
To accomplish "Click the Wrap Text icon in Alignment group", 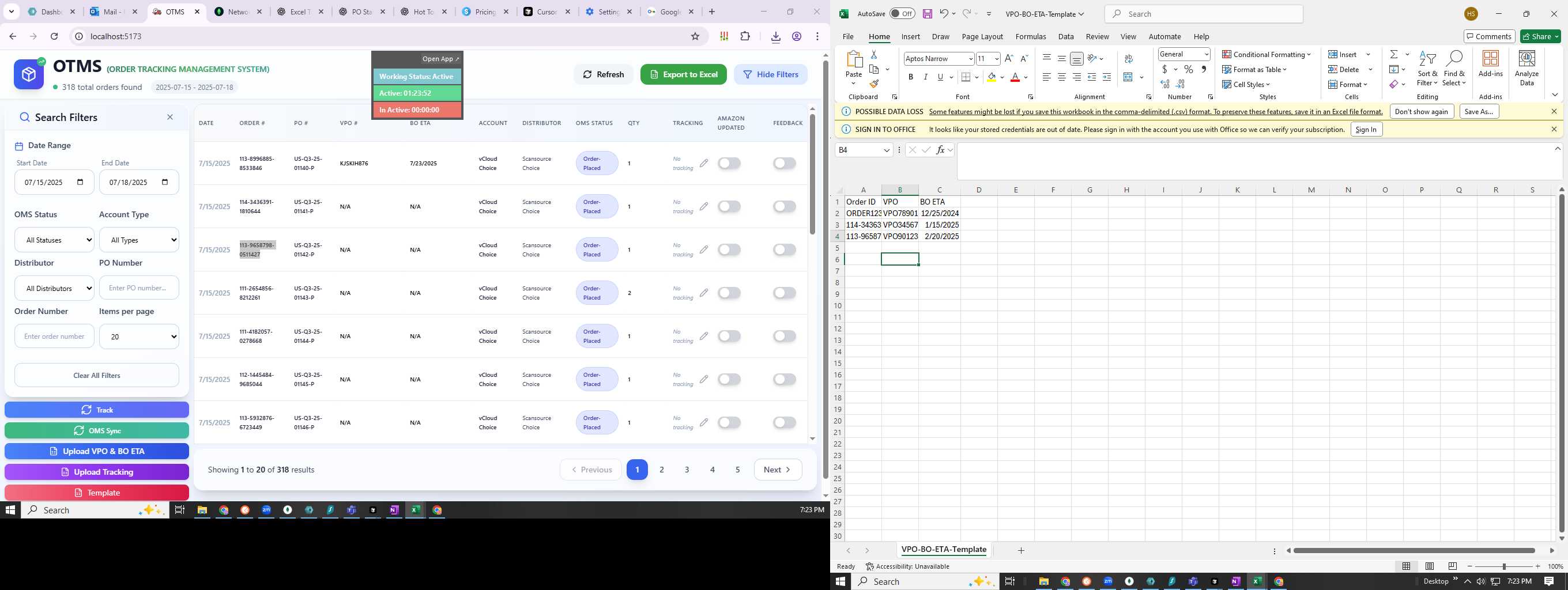I will (x=1129, y=59).
